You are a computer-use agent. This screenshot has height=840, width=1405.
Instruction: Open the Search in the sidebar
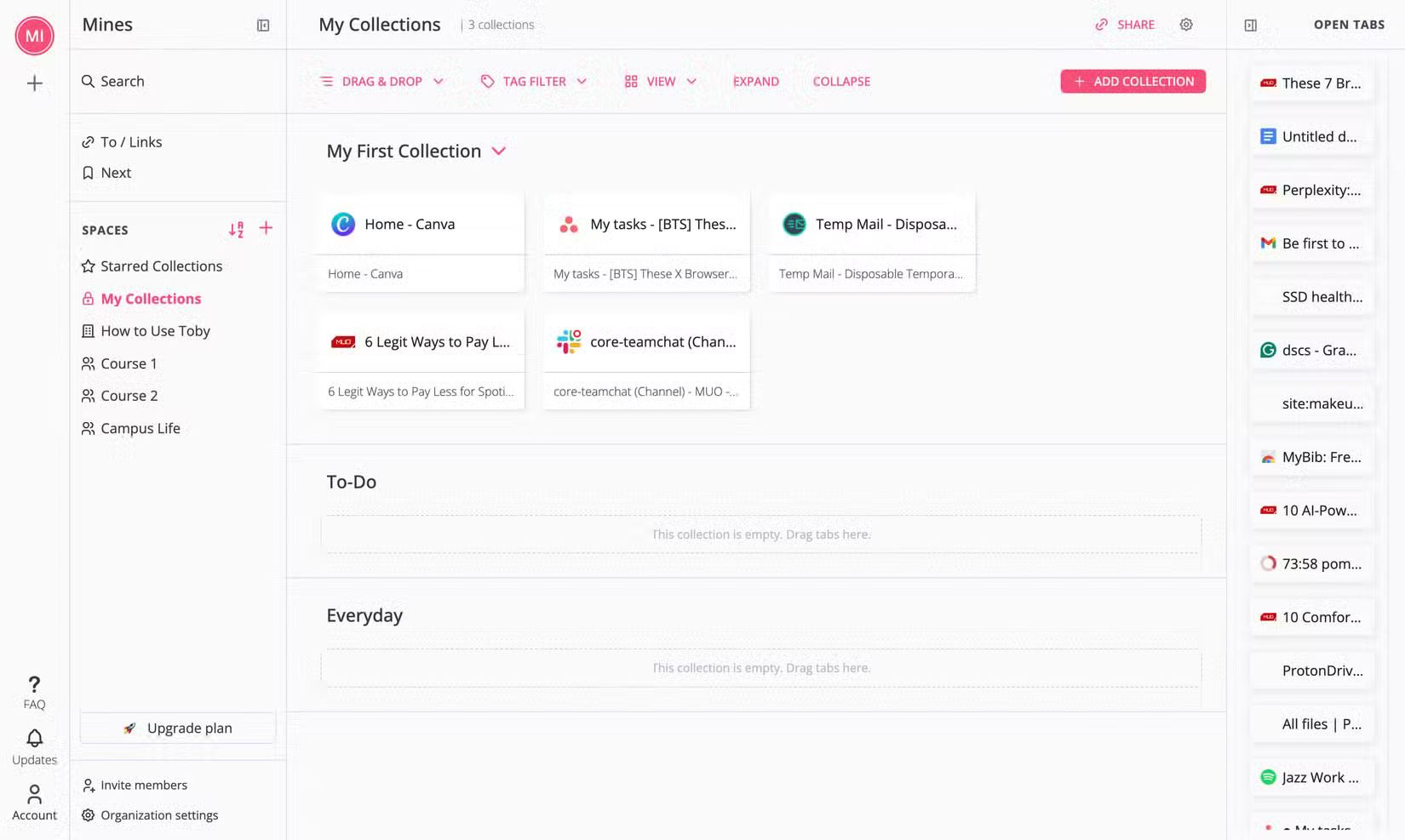point(122,81)
